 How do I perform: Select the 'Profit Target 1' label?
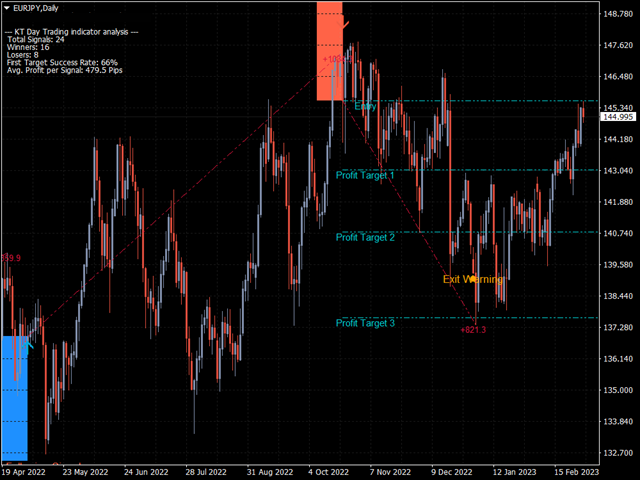click(365, 176)
